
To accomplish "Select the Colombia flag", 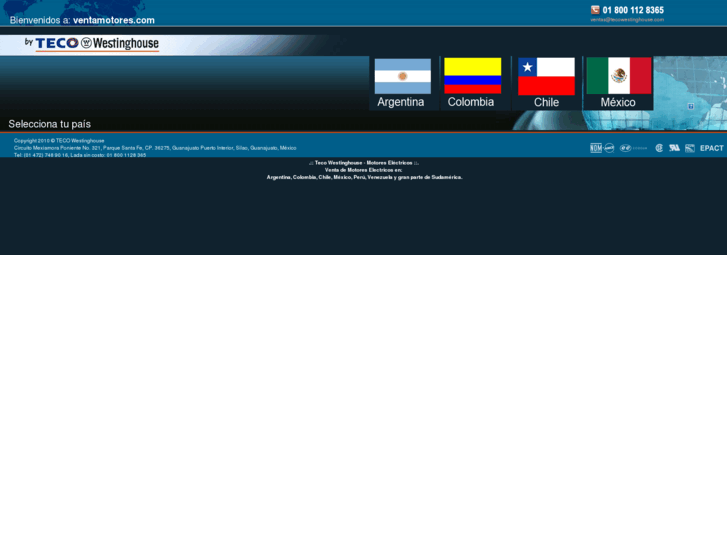I will pyautogui.click(x=472, y=76).
